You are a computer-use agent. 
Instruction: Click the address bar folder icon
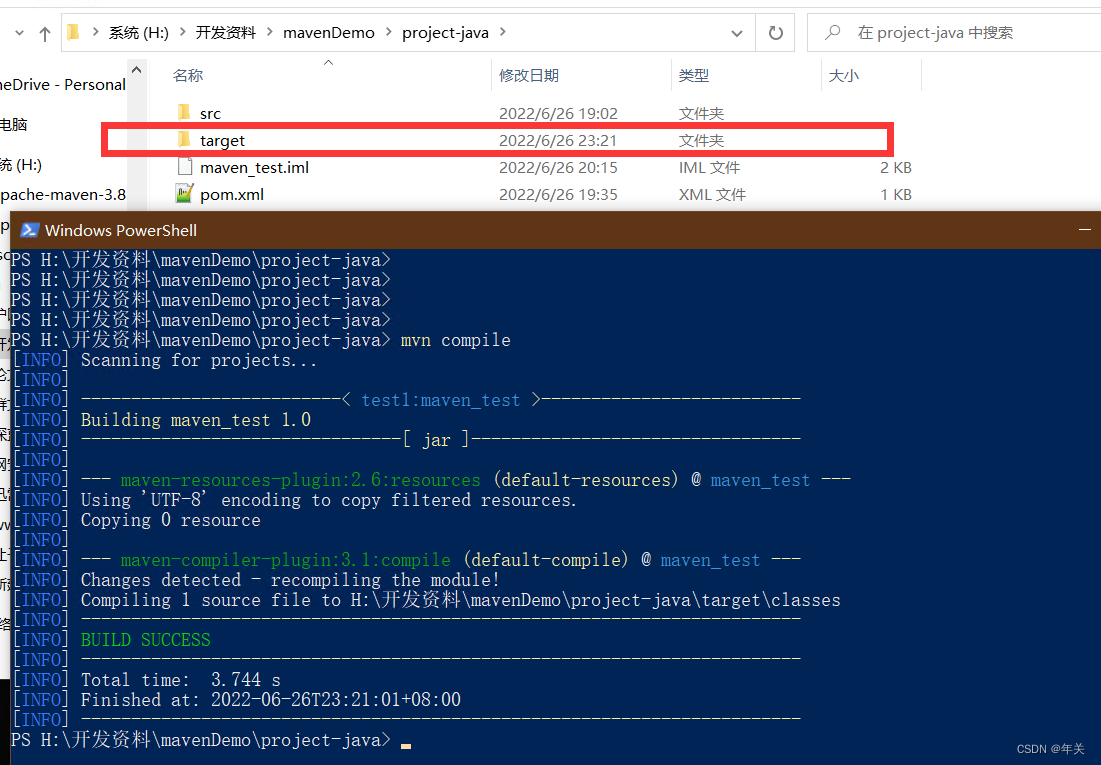[73, 32]
